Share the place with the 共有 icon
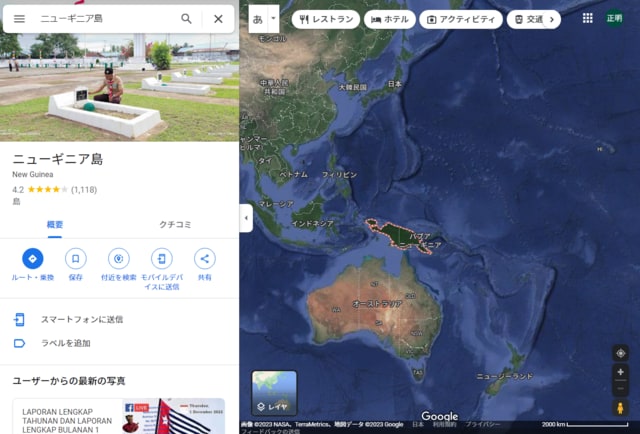Viewport: 640px width, 434px height. [204, 258]
